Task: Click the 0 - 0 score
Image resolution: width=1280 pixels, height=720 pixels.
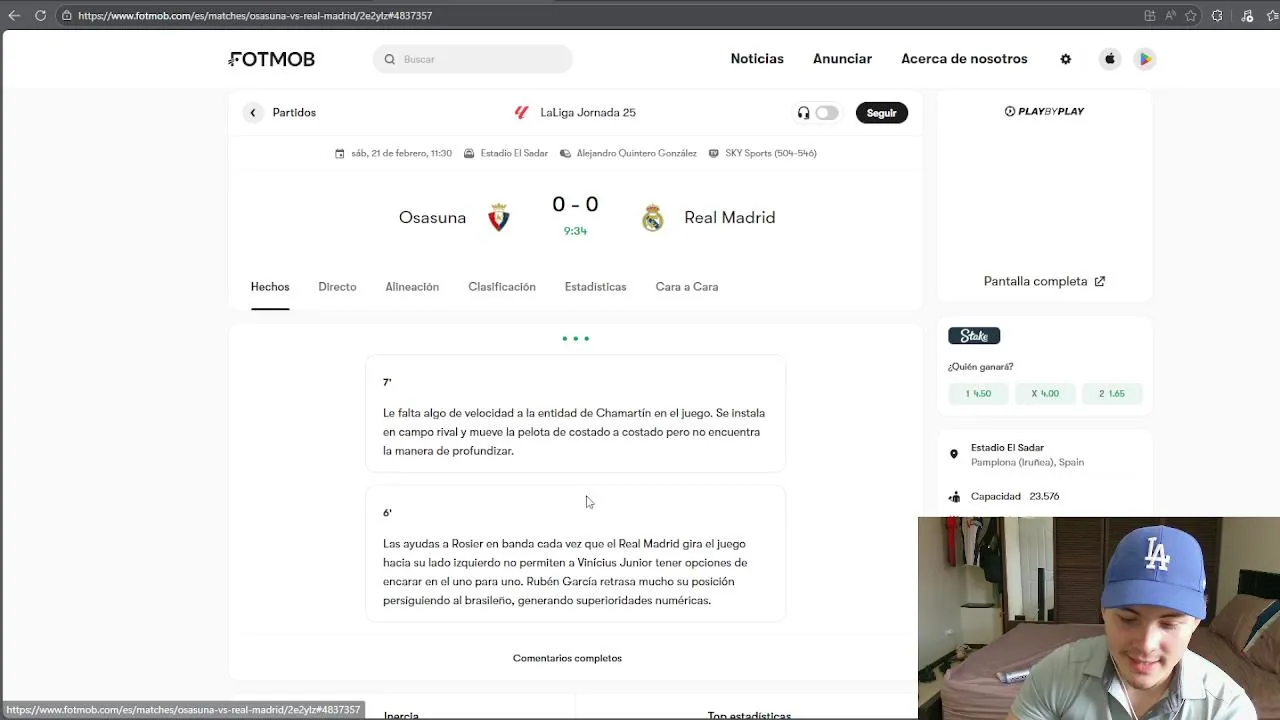Action: [575, 205]
